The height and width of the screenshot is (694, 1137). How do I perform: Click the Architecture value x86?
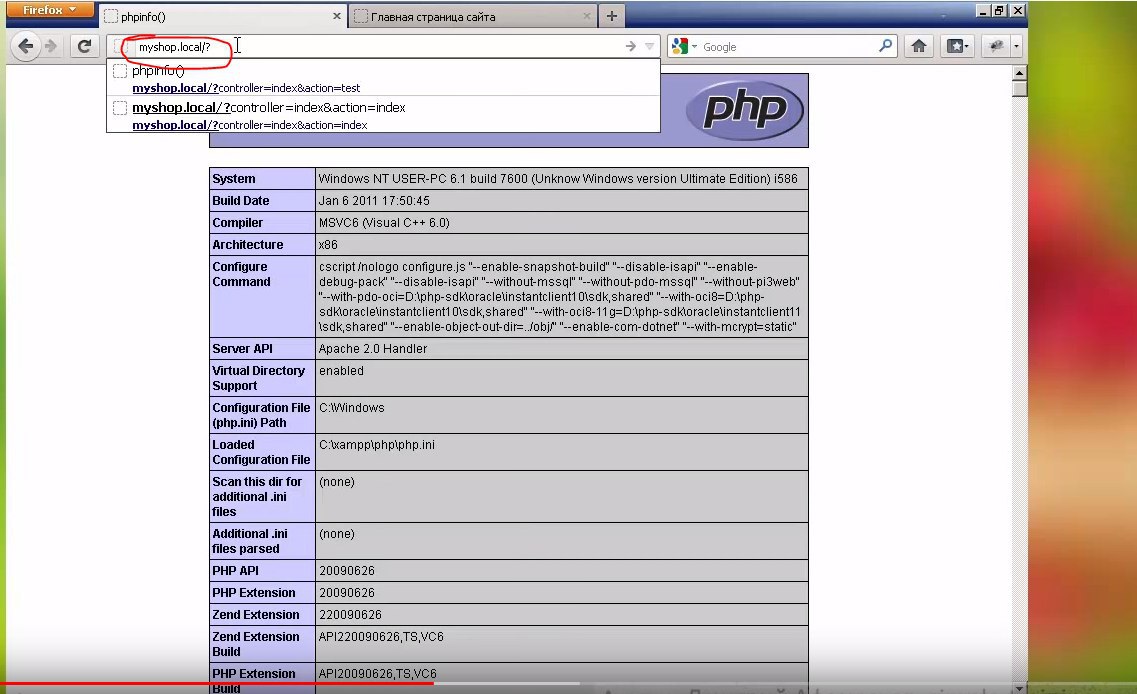[x=328, y=245]
